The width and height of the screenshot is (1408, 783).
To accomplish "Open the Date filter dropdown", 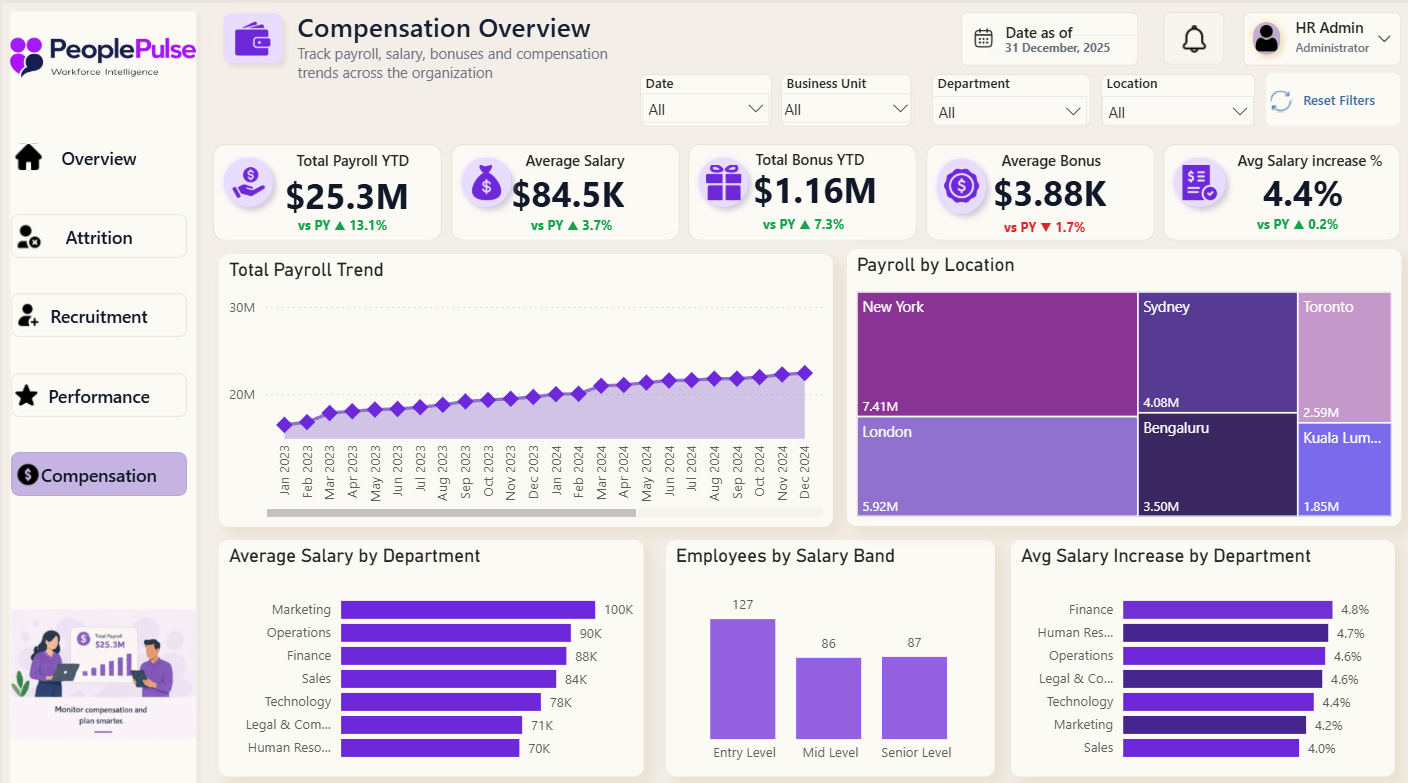I will pos(705,109).
